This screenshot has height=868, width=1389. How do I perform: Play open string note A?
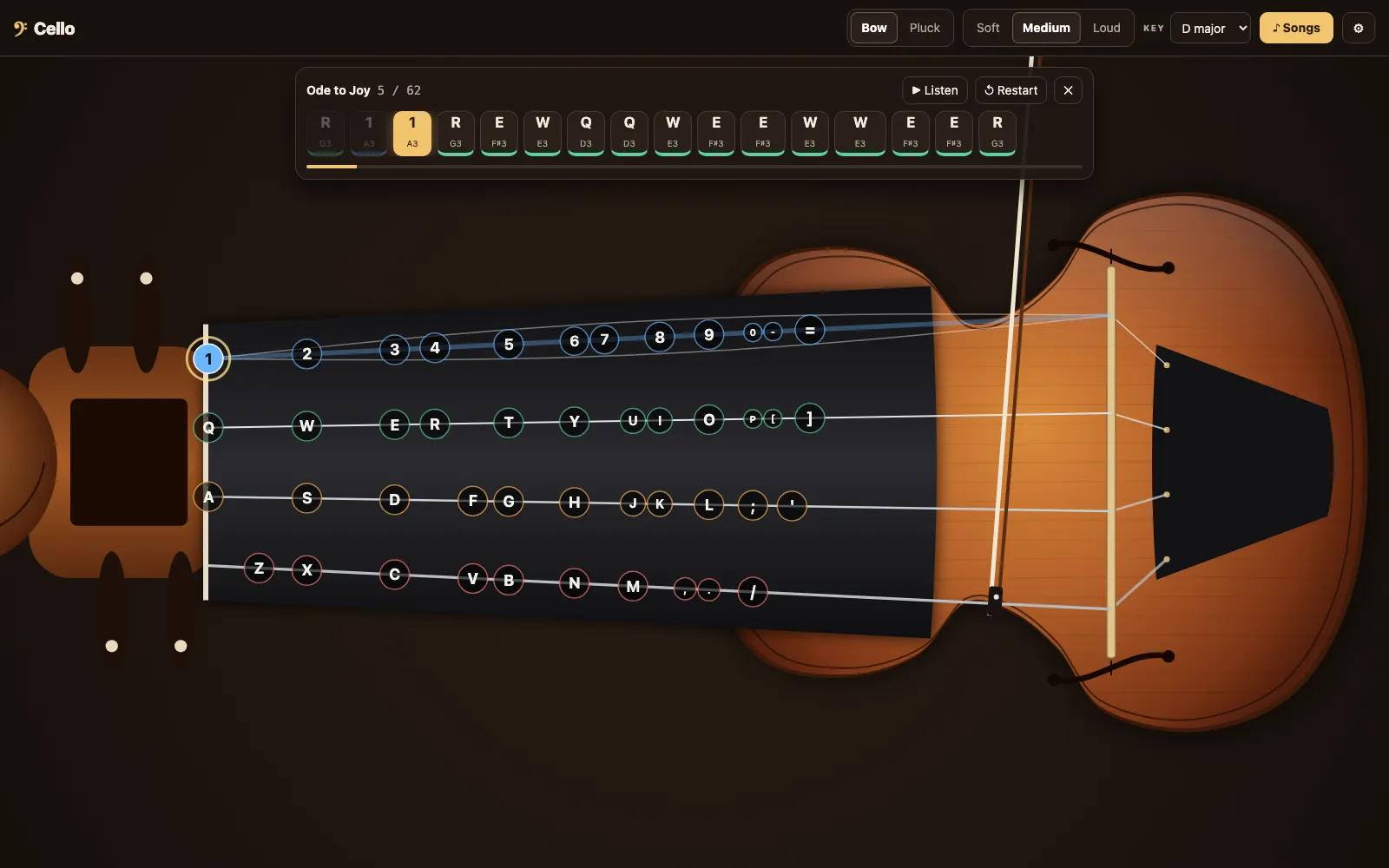click(x=208, y=497)
